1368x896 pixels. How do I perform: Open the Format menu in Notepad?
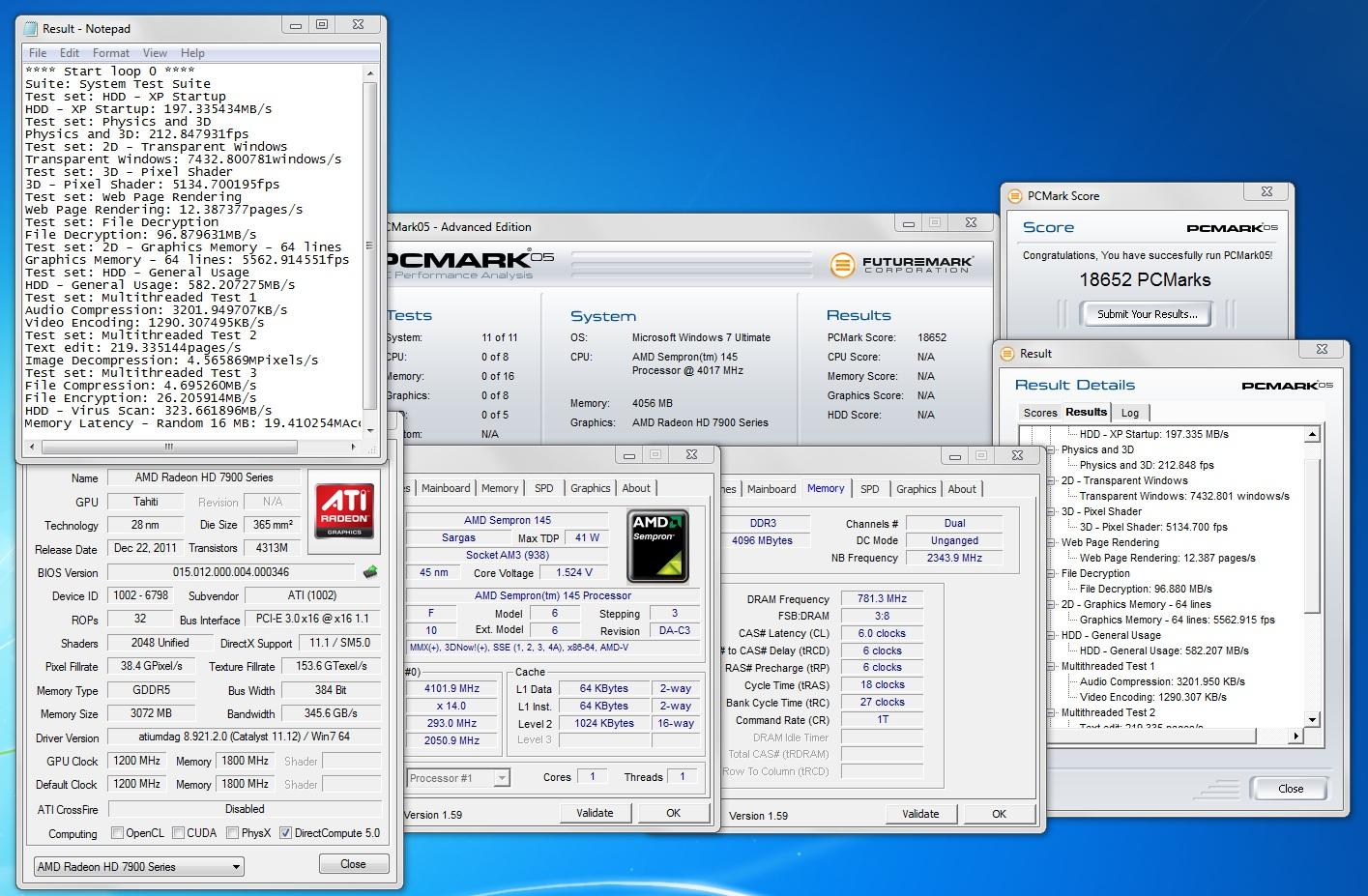(x=111, y=53)
